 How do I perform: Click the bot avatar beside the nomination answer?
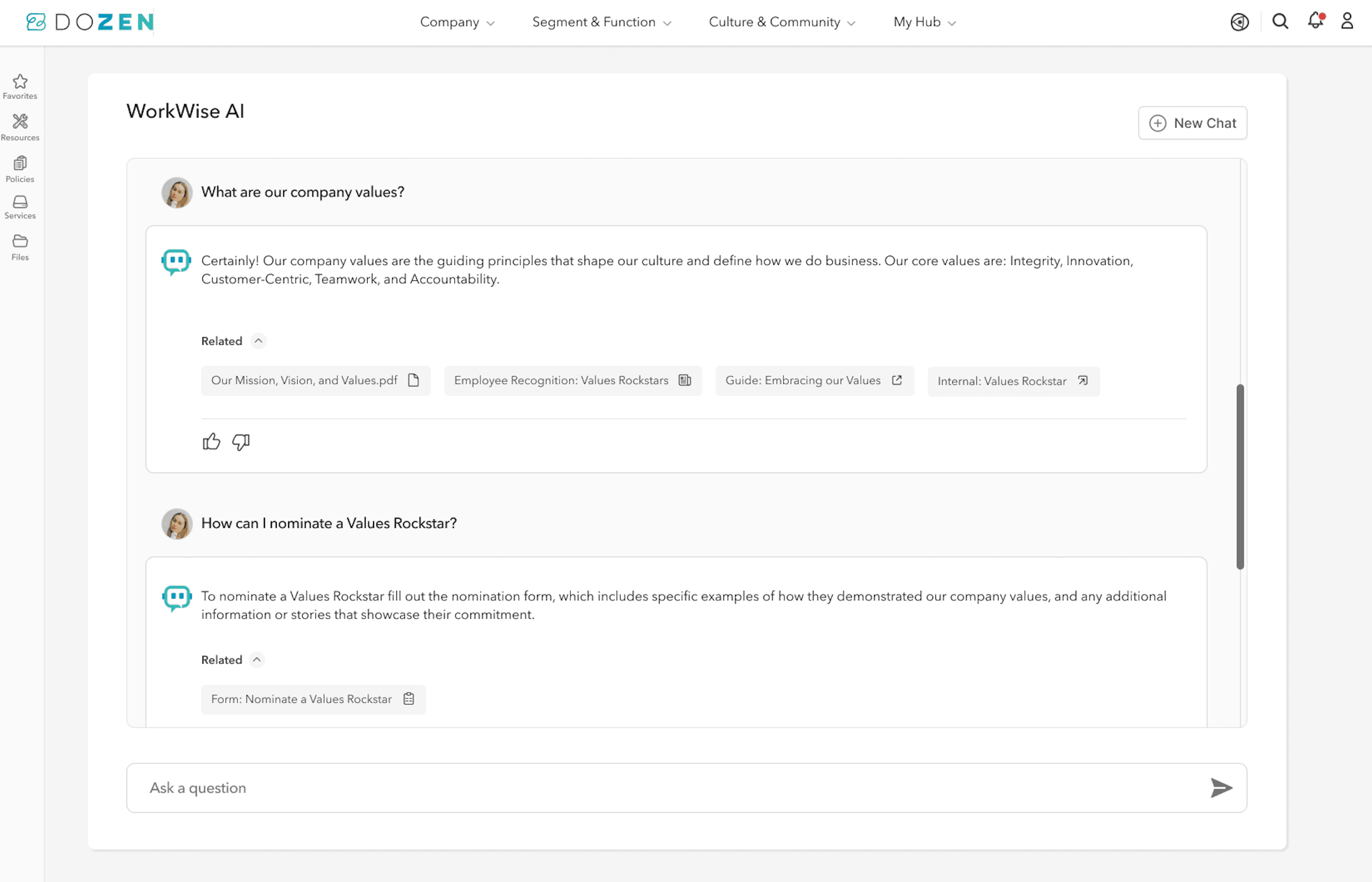pos(177,598)
